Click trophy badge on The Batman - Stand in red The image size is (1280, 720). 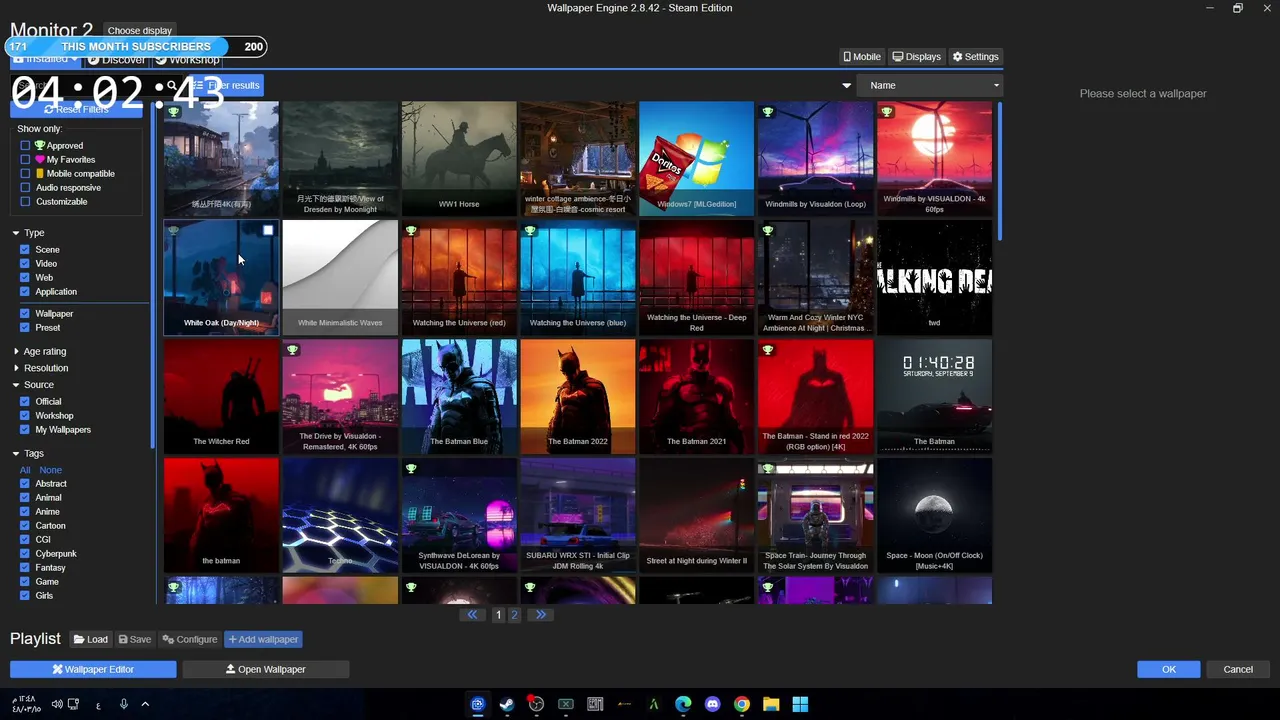pos(768,350)
